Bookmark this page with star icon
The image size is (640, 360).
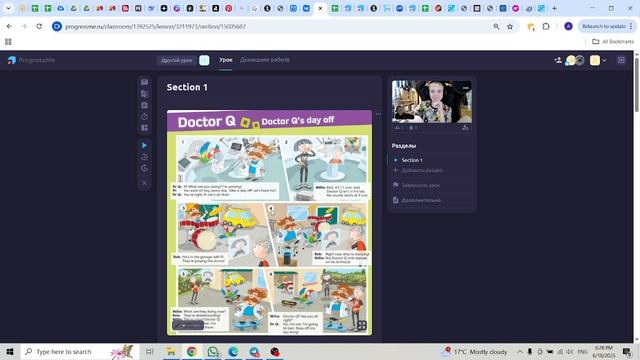(x=510, y=26)
